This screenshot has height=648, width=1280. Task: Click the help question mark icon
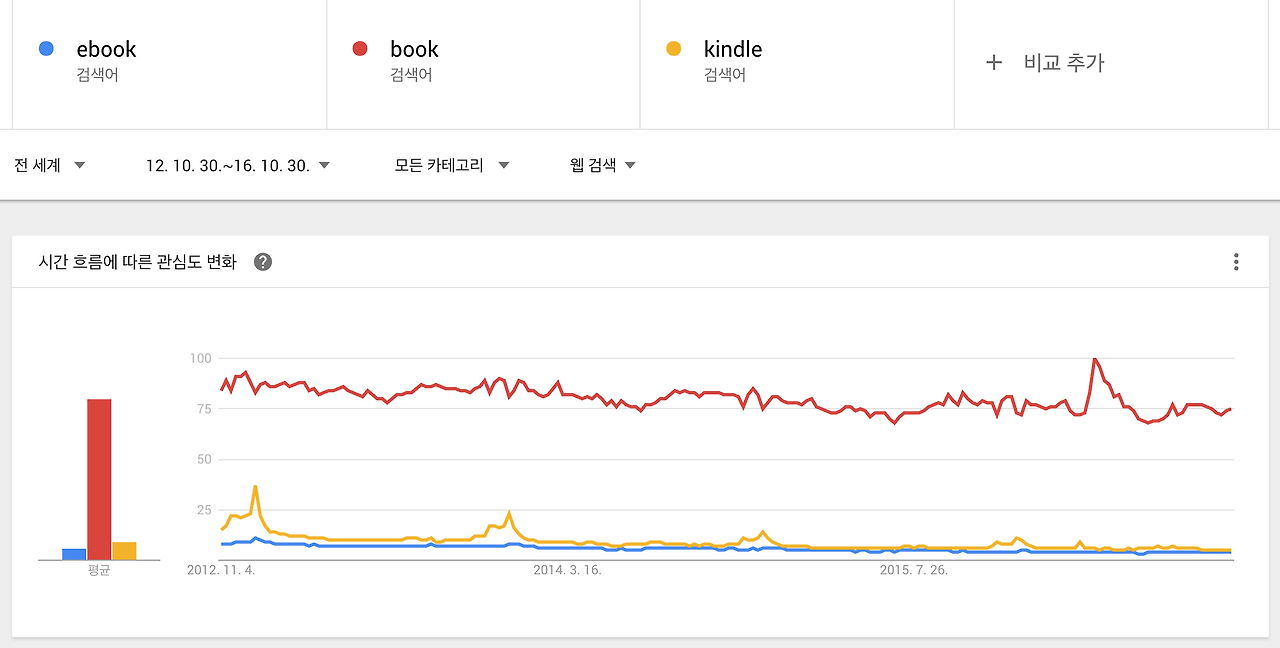pyautogui.click(x=263, y=262)
